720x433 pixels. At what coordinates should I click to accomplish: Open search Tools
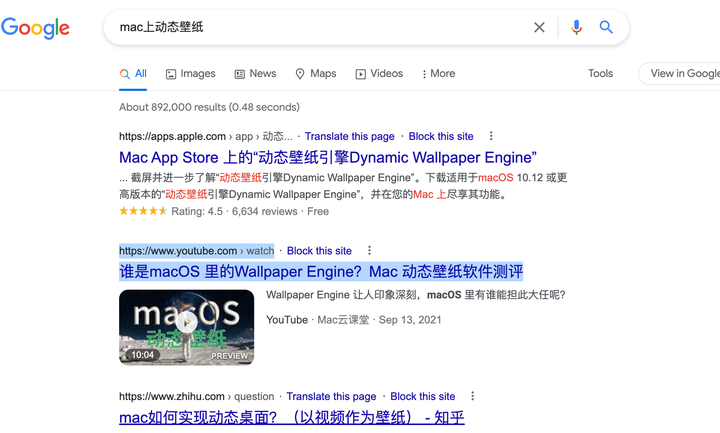600,73
